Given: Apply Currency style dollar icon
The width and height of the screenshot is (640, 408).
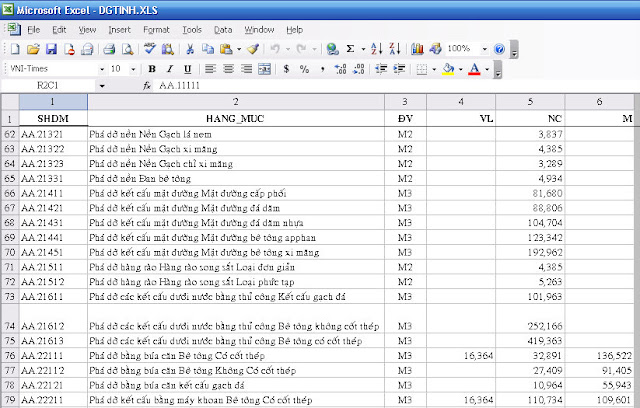Looking at the screenshot, I should pos(287,69).
